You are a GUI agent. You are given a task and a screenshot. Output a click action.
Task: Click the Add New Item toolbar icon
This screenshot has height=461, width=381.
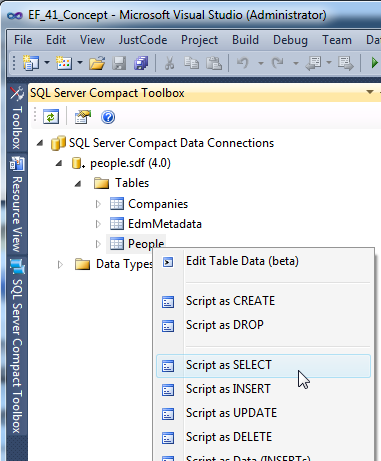(x=64, y=63)
